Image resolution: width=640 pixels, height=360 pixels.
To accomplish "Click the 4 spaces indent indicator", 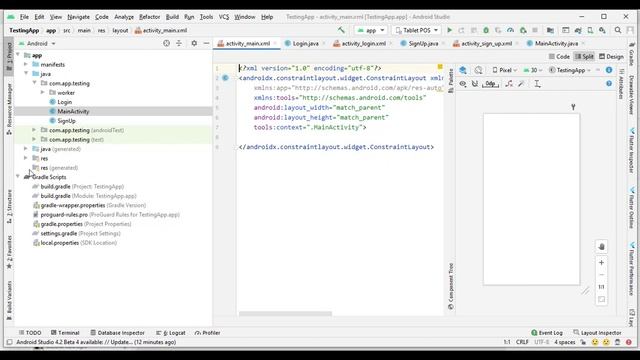I will (564, 342).
